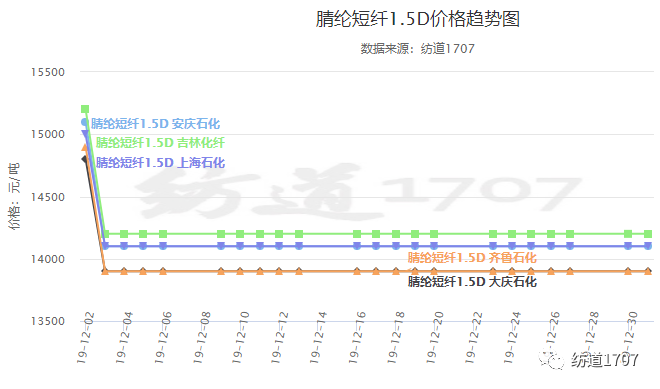660x389 pixels.
Task: Select the 腈纶短纤1.5D 上海石化 series label
Action: [x=160, y=163]
